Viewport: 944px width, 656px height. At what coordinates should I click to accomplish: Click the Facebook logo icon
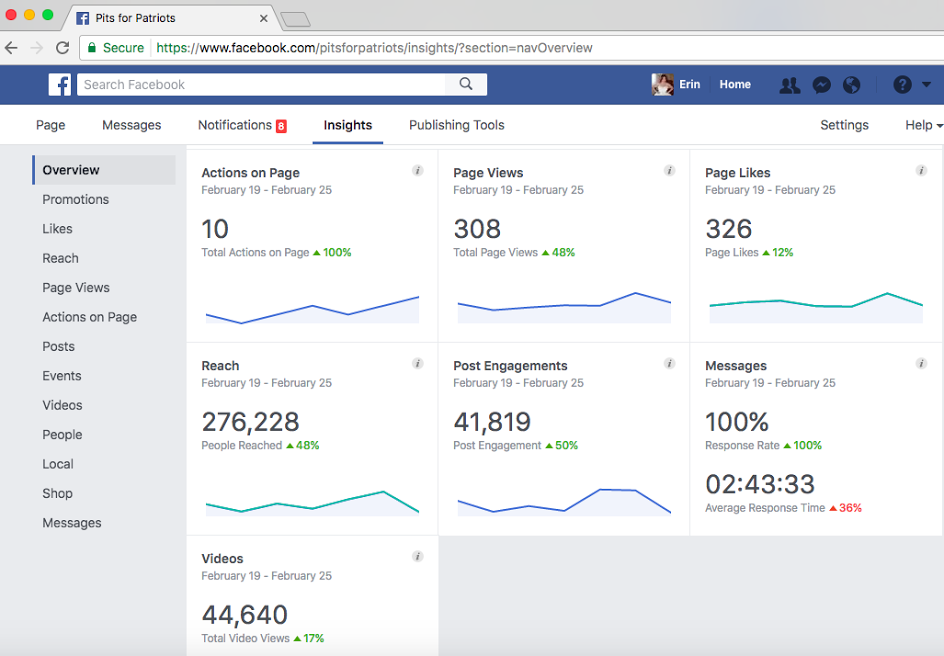[60, 85]
